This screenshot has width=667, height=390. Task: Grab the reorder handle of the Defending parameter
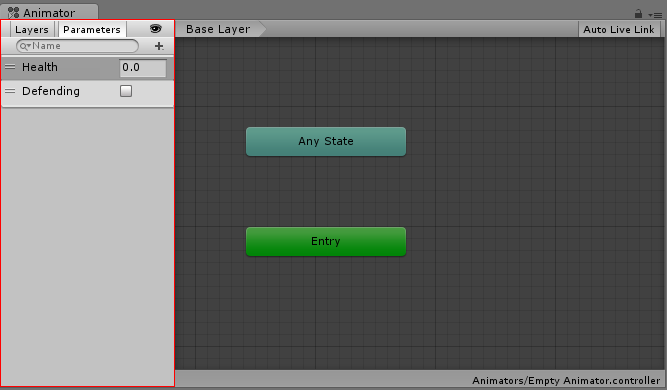click(x=10, y=91)
